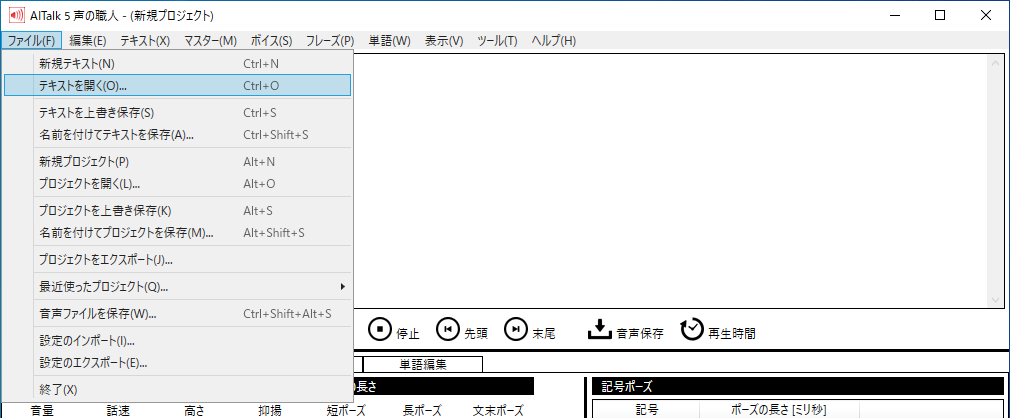Open the 単語(W) menu
The height and width of the screenshot is (418, 1010).
[389, 41]
